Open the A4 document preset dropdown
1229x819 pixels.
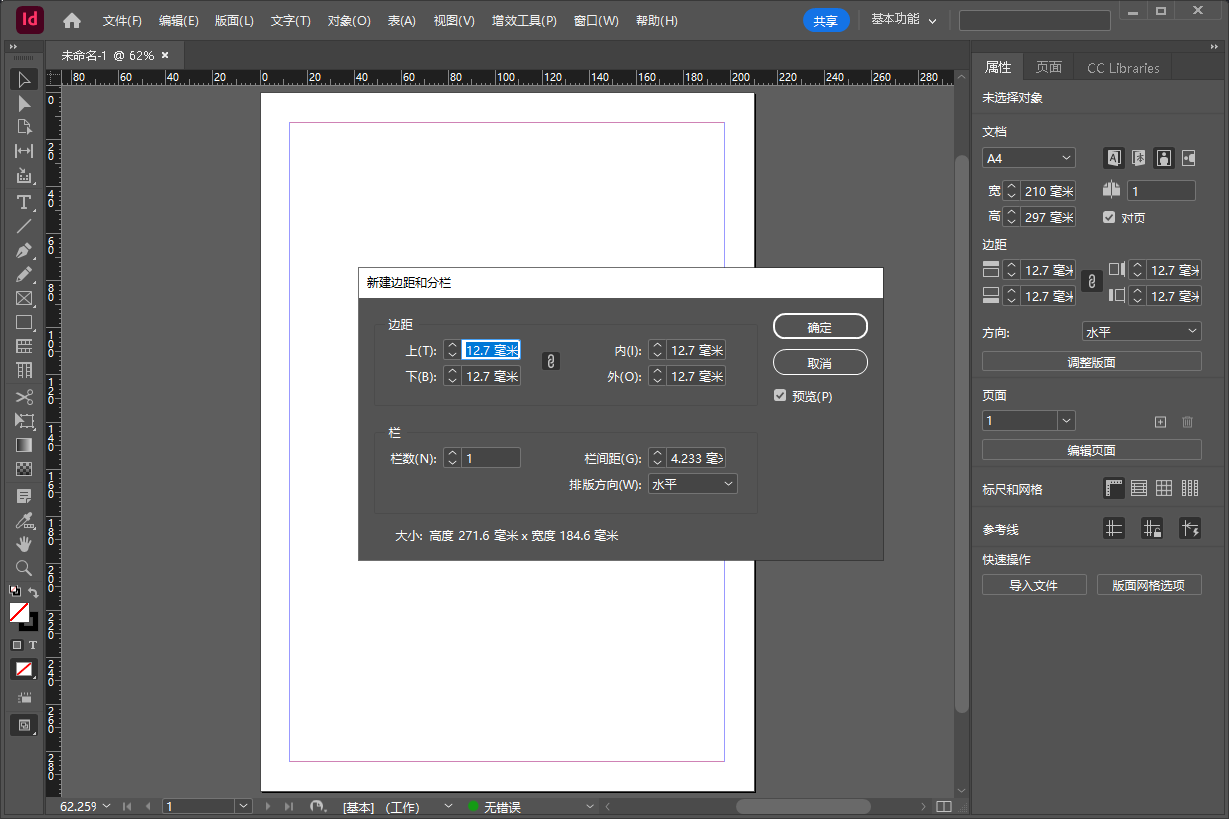(1028, 157)
